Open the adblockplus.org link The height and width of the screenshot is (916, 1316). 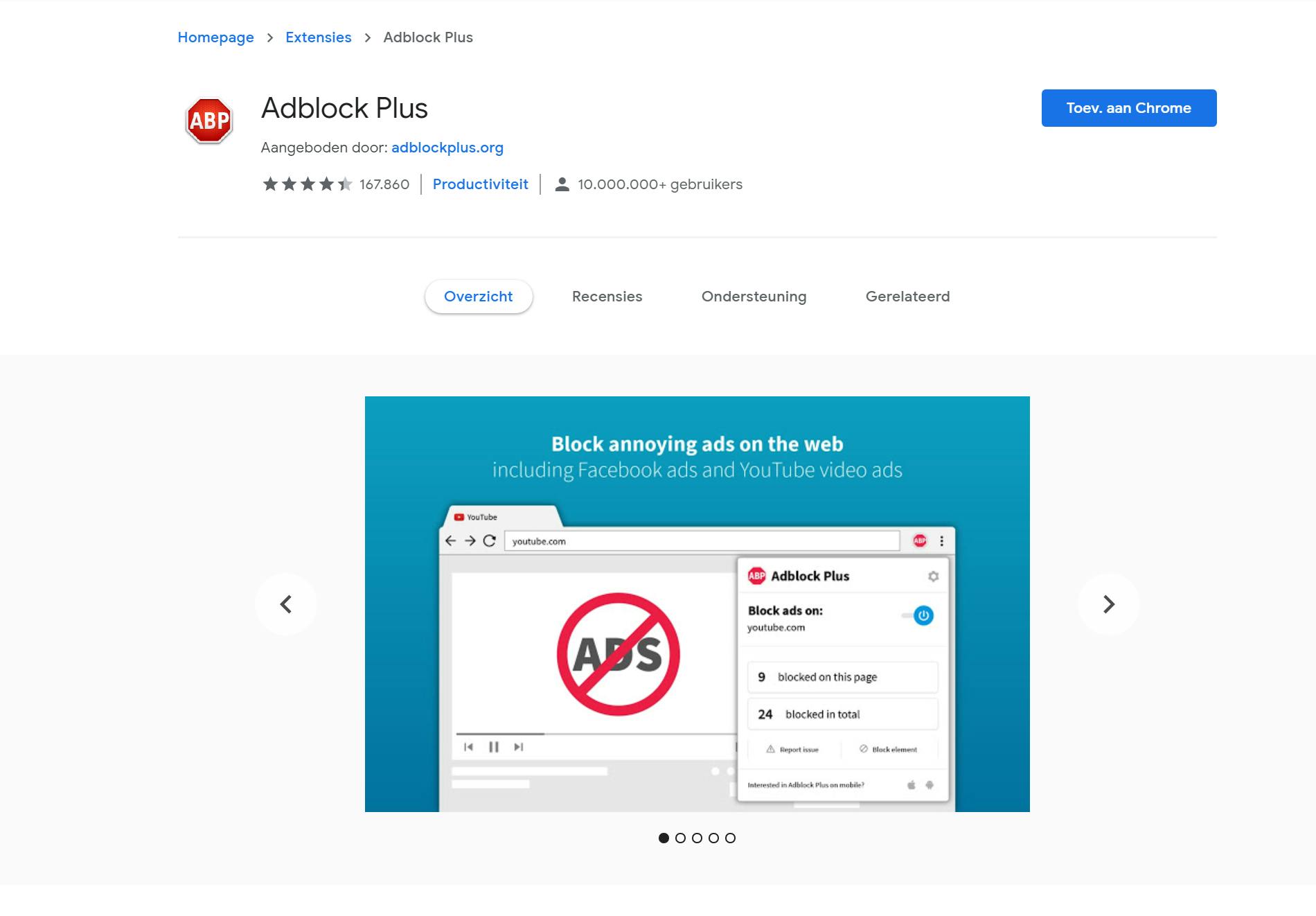(x=447, y=148)
